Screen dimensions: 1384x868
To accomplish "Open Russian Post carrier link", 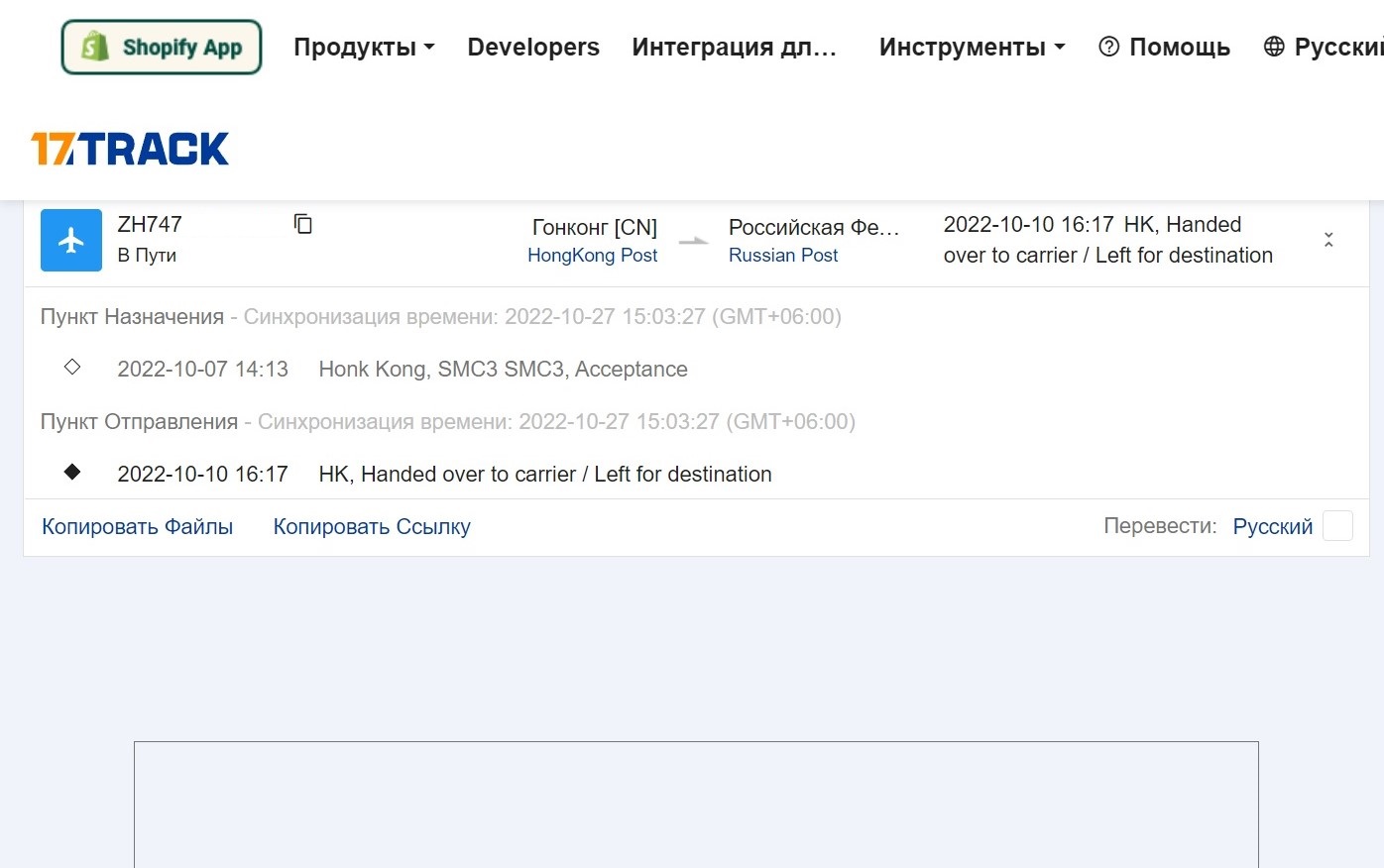I will coord(783,255).
